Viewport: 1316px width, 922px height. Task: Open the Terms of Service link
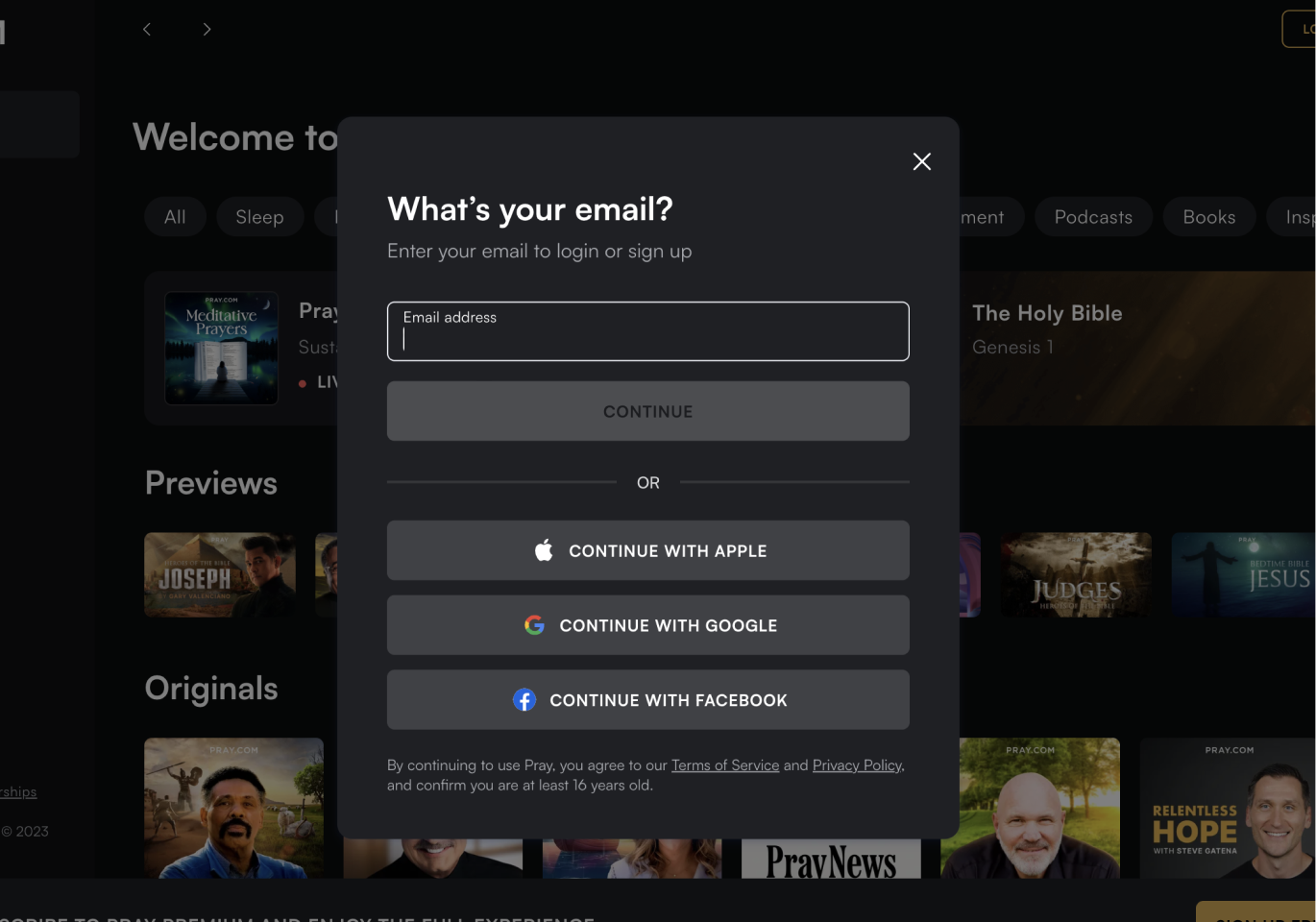(724, 765)
